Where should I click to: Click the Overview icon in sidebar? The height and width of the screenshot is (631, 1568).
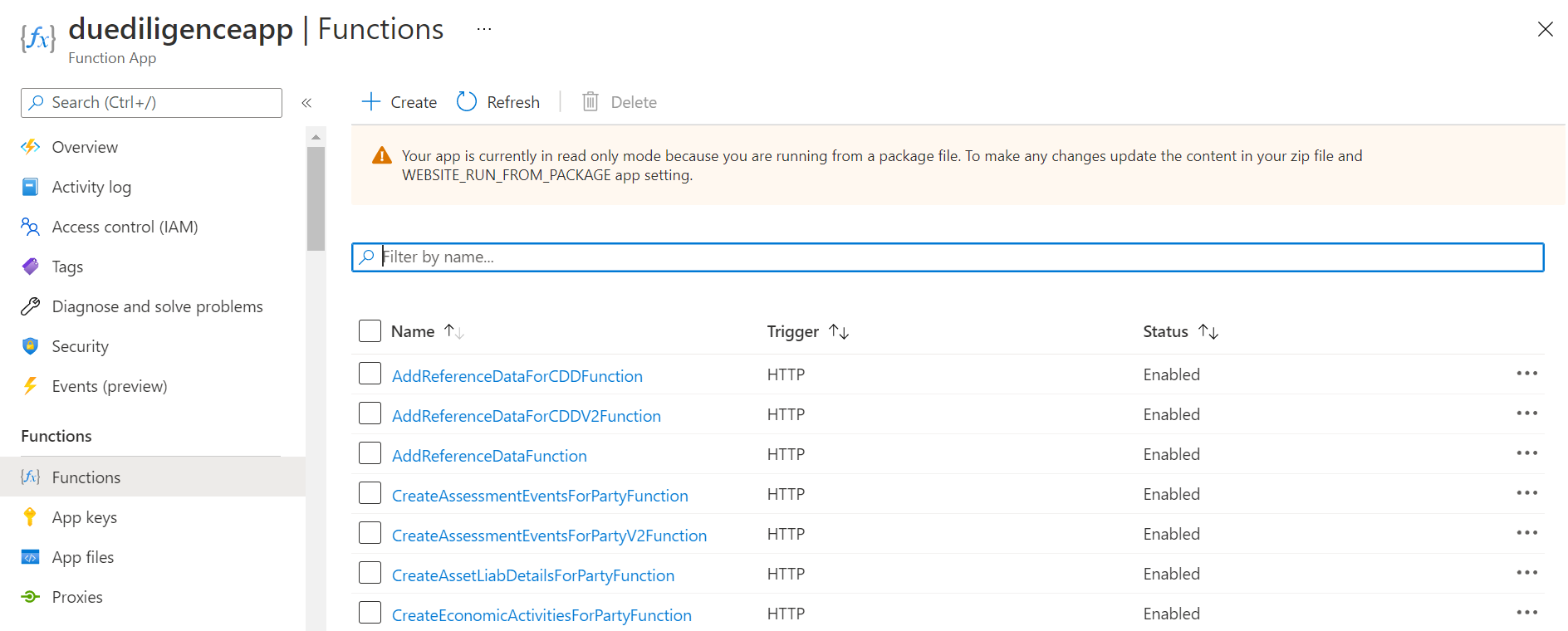click(31, 147)
